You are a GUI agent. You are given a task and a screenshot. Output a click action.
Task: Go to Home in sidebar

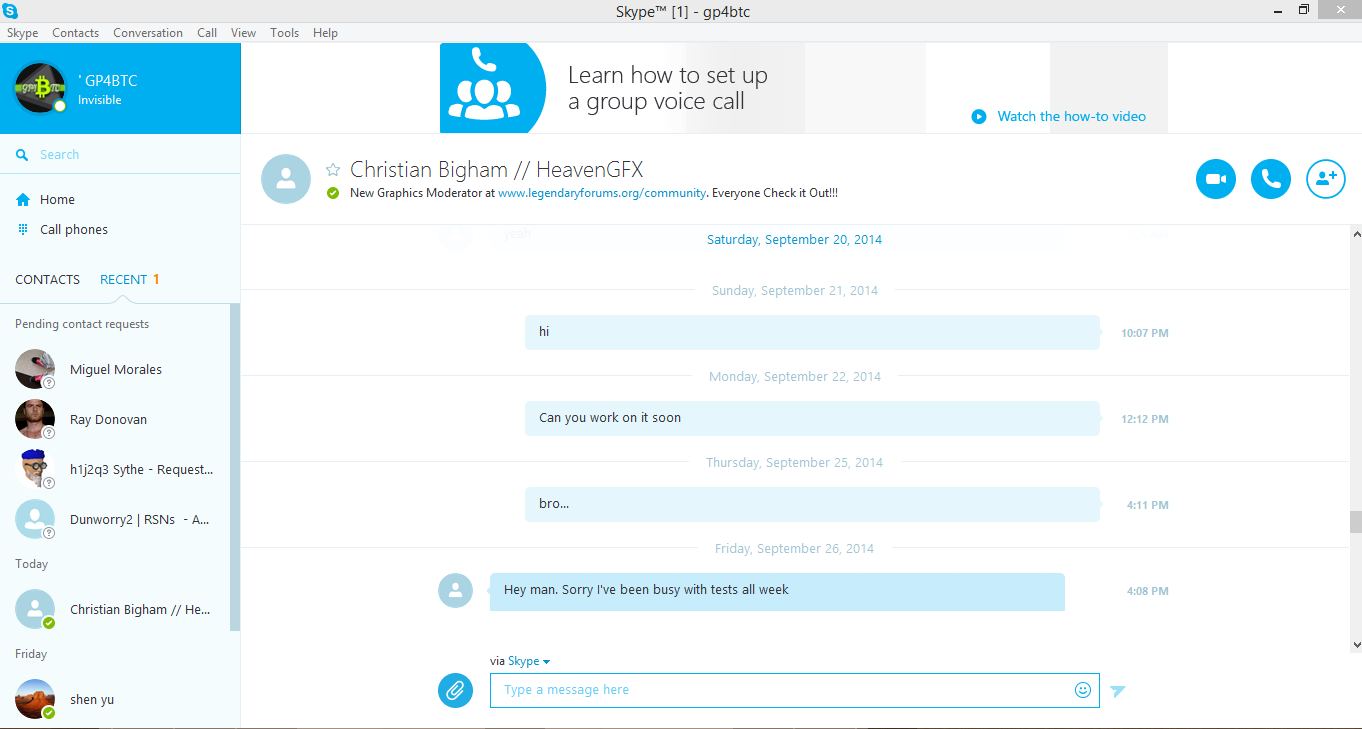click(57, 200)
